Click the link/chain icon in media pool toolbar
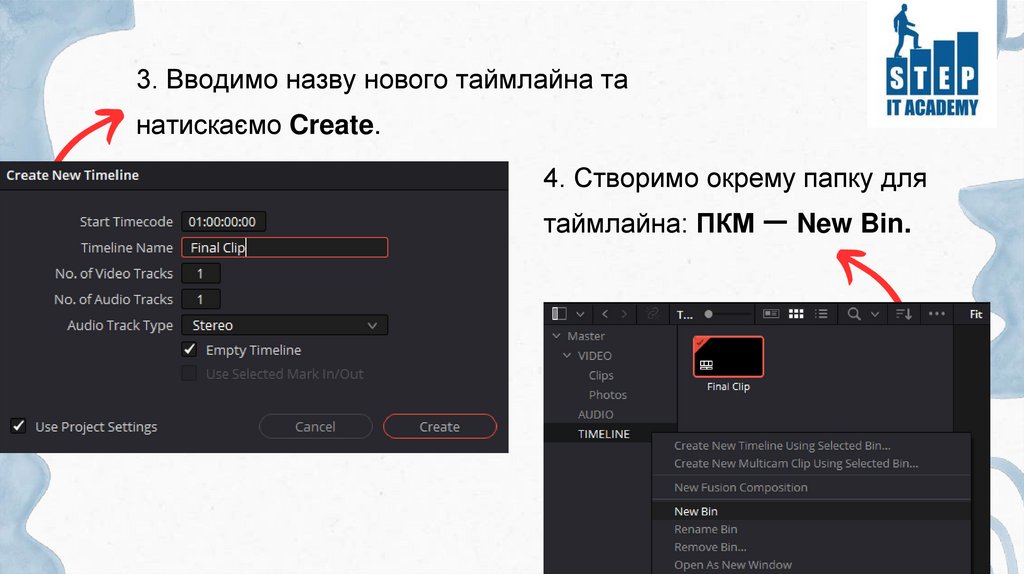Viewport: 1024px width, 574px height. (x=652, y=314)
